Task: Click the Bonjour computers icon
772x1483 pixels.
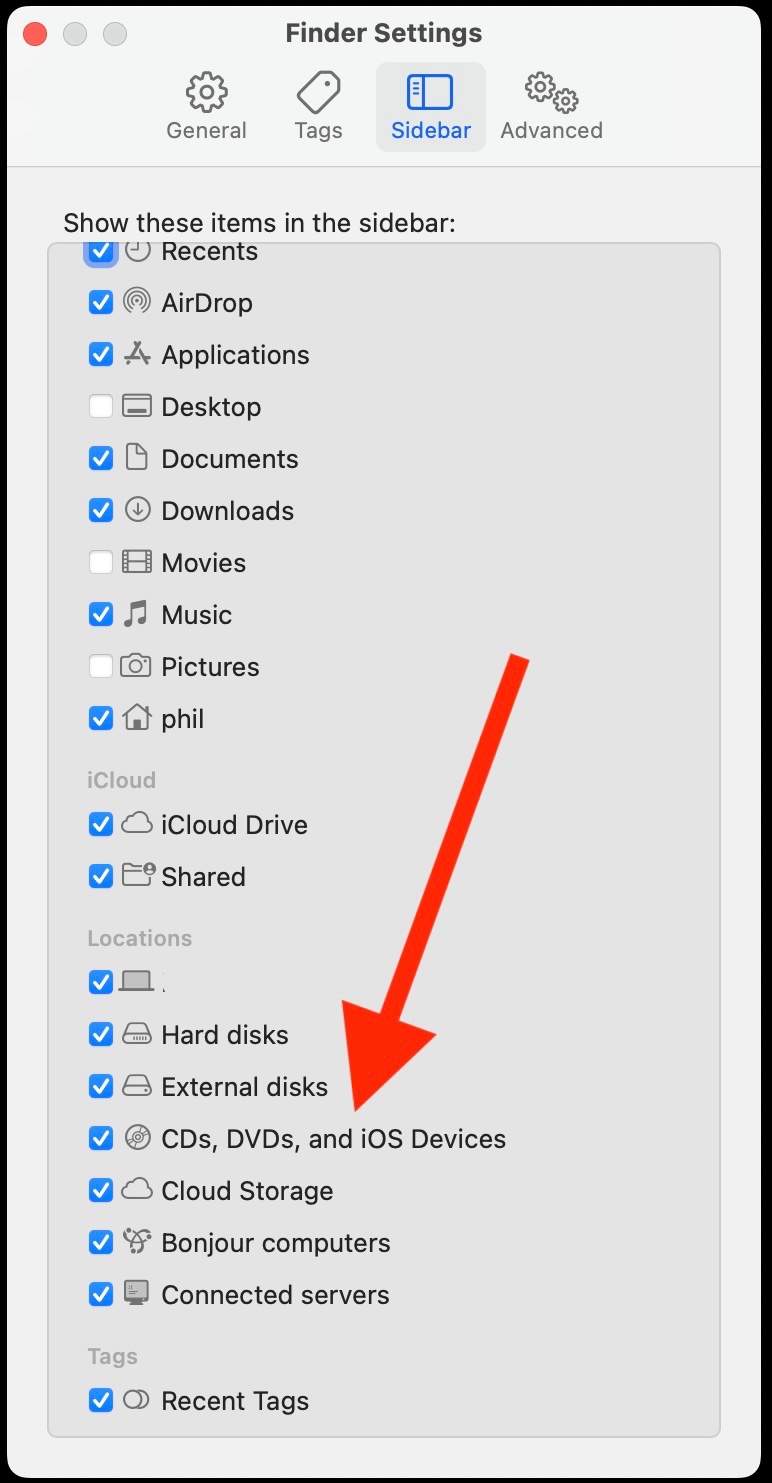Action: click(x=137, y=1242)
